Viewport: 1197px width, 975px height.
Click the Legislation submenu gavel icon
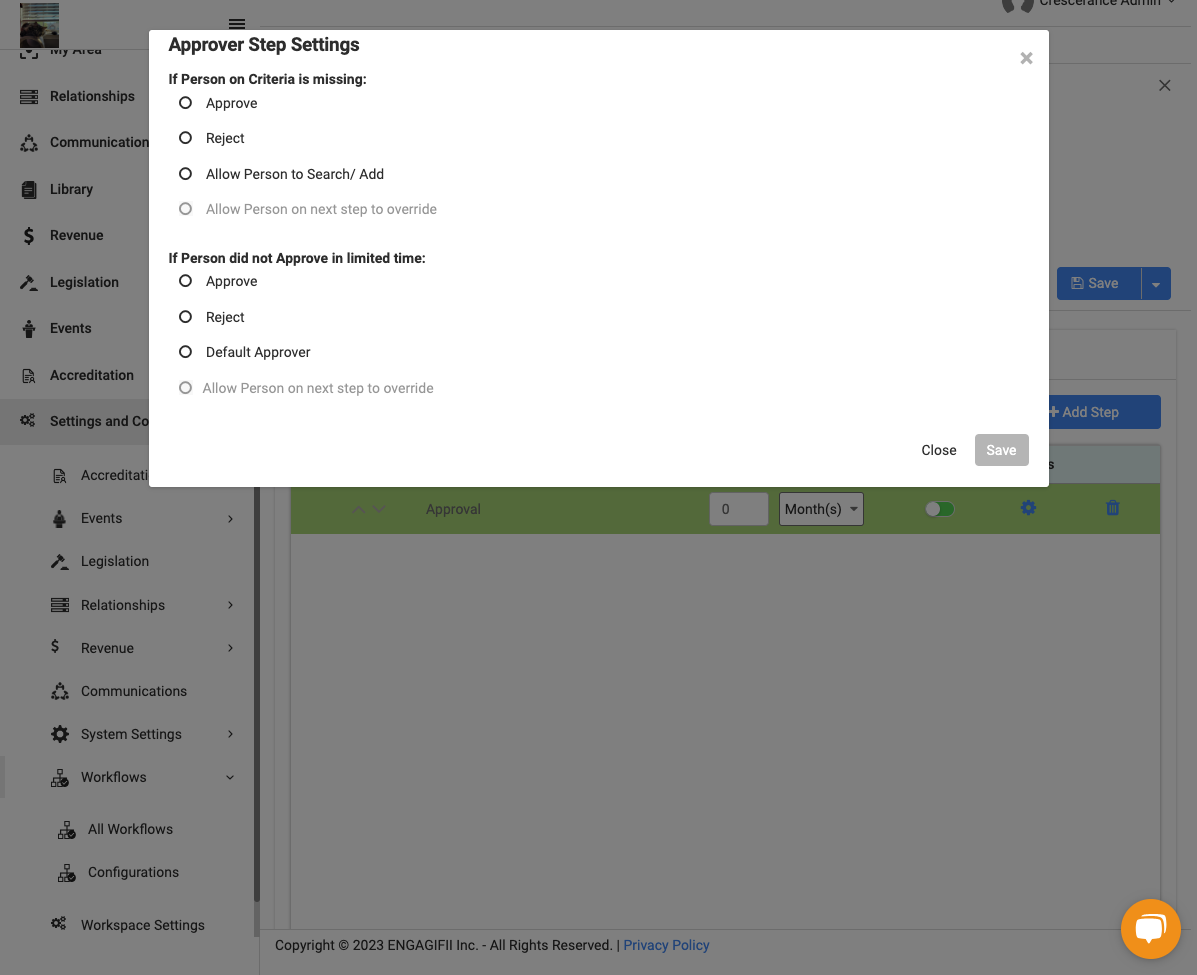(60, 562)
